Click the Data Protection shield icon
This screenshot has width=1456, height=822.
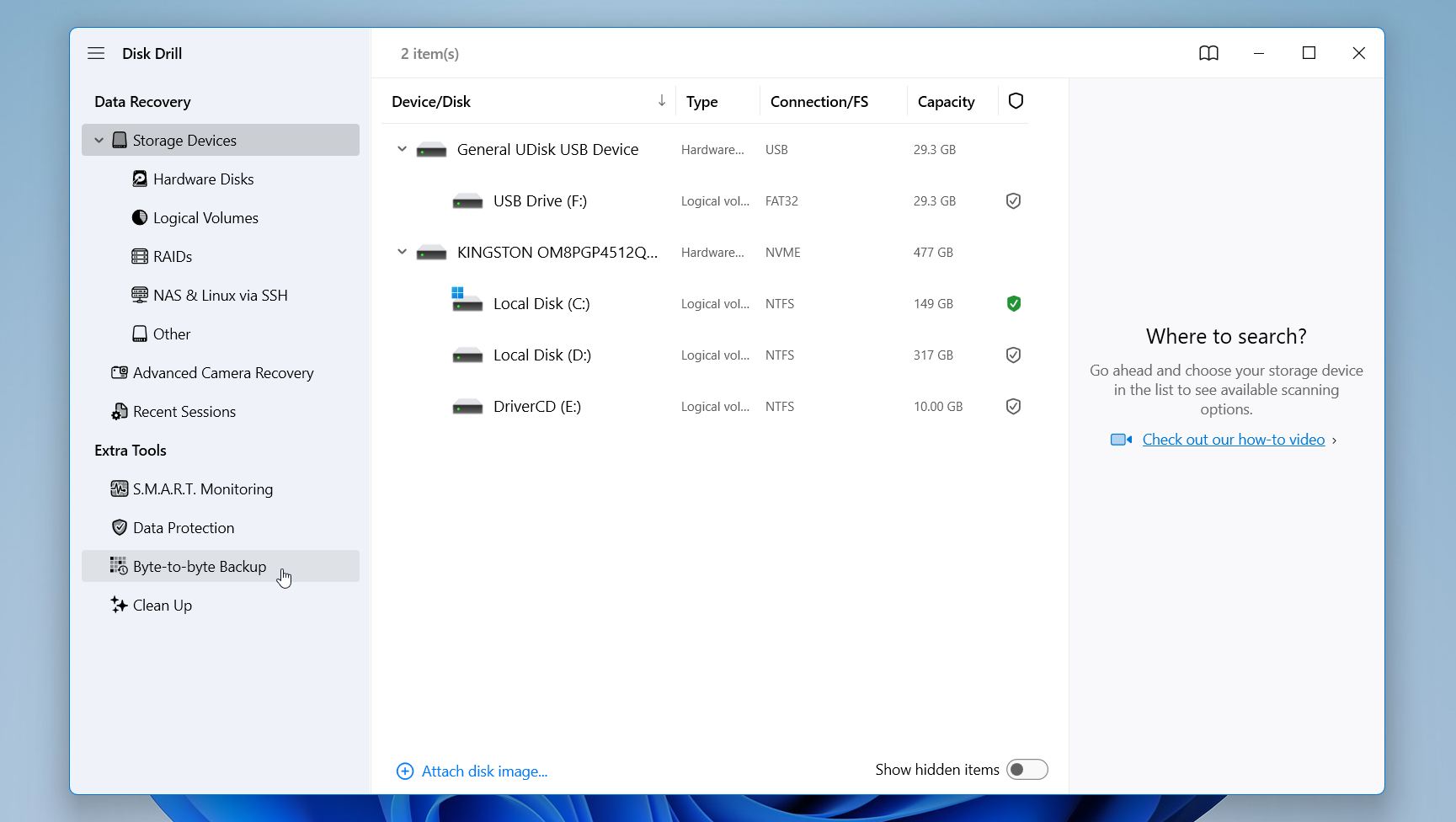120,527
